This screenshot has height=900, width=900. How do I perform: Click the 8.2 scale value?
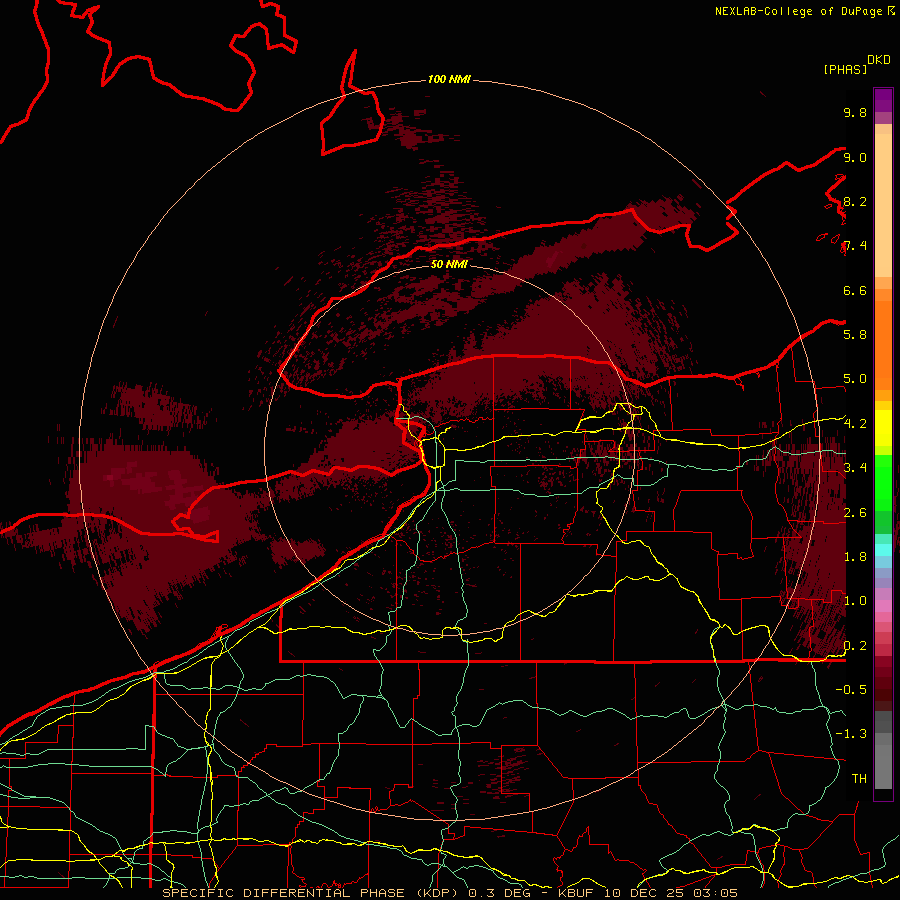(855, 202)
